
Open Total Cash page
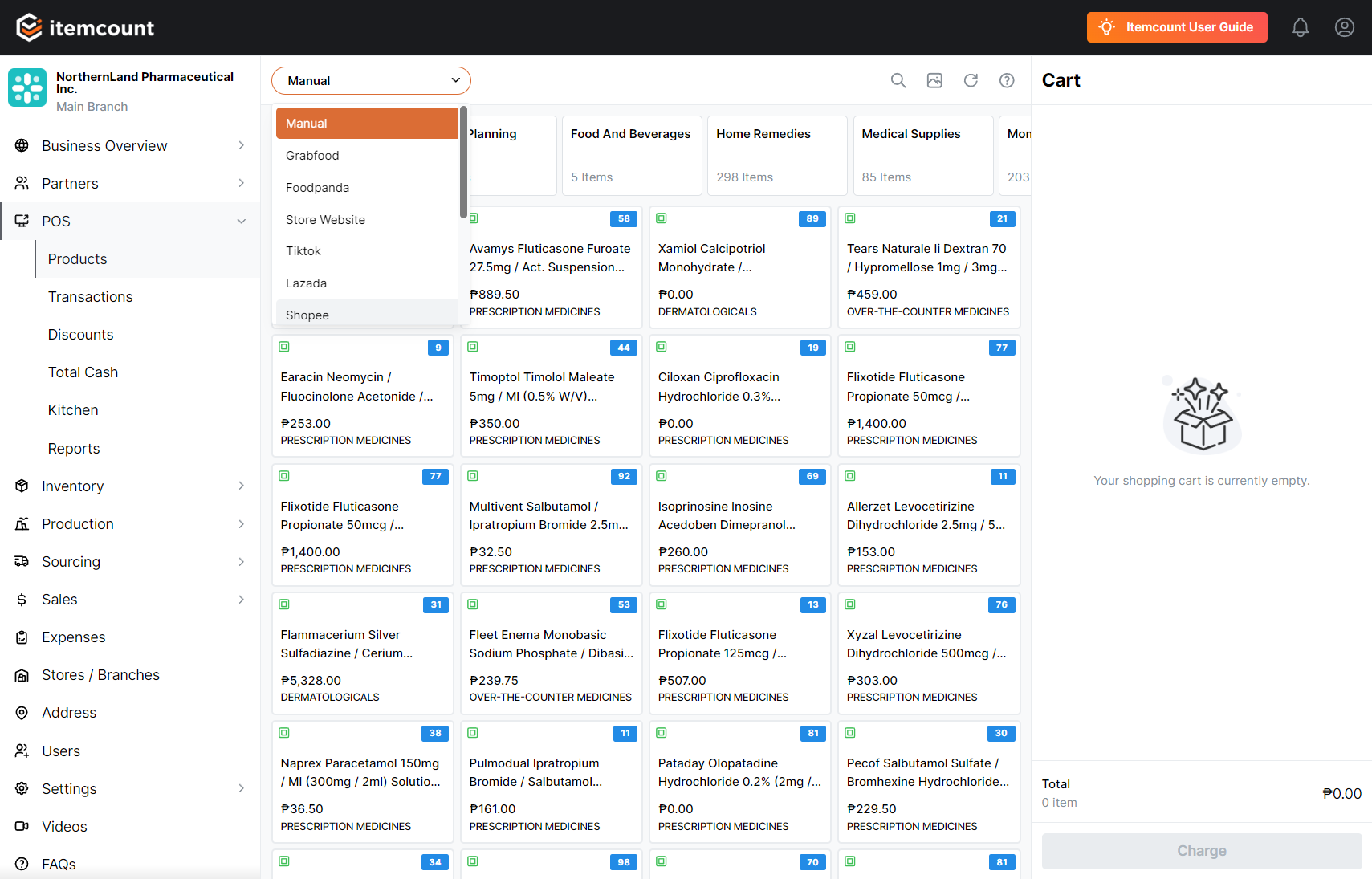pos(83,372)
